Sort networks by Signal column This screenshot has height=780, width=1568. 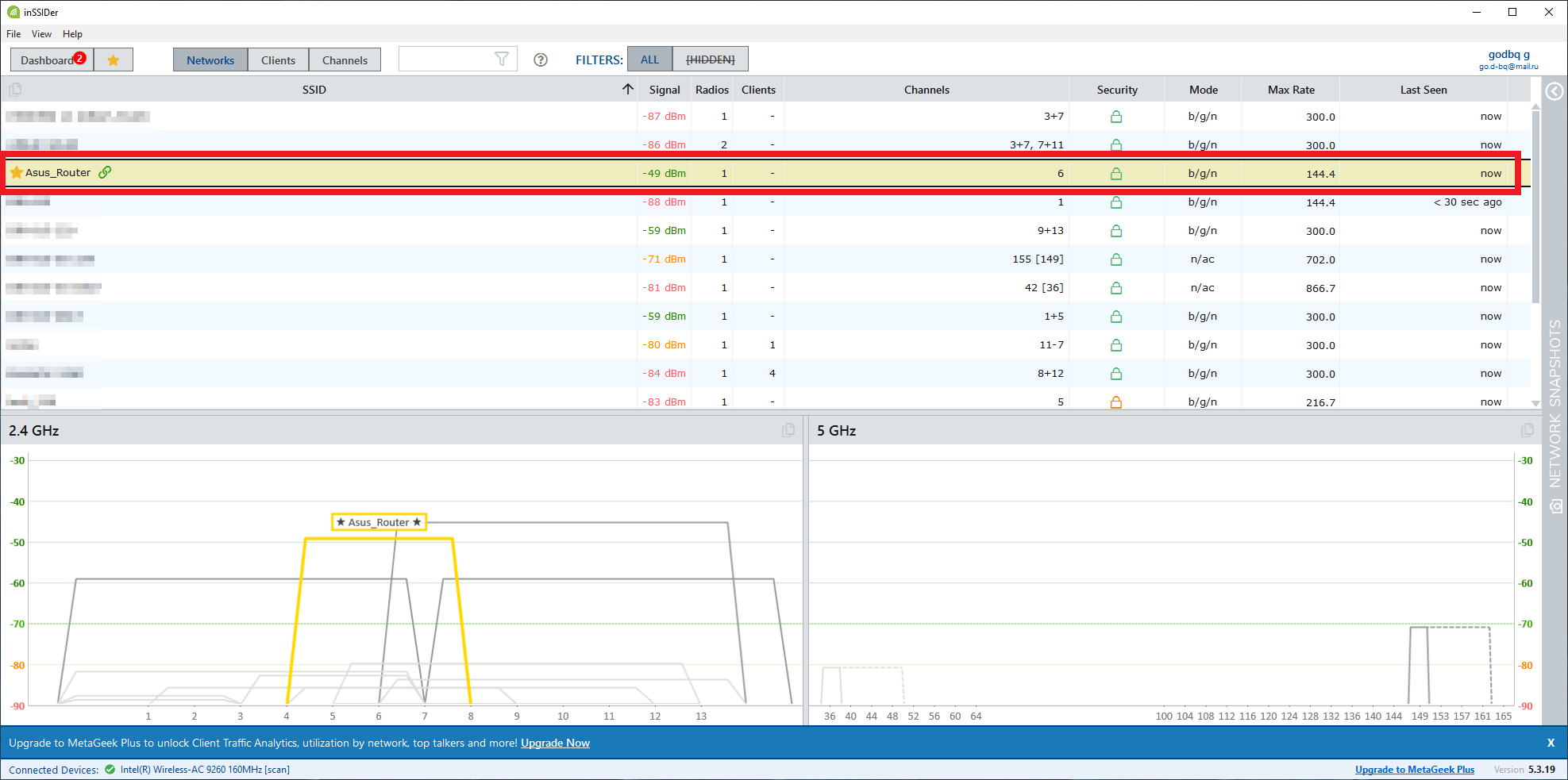(664, 90)
